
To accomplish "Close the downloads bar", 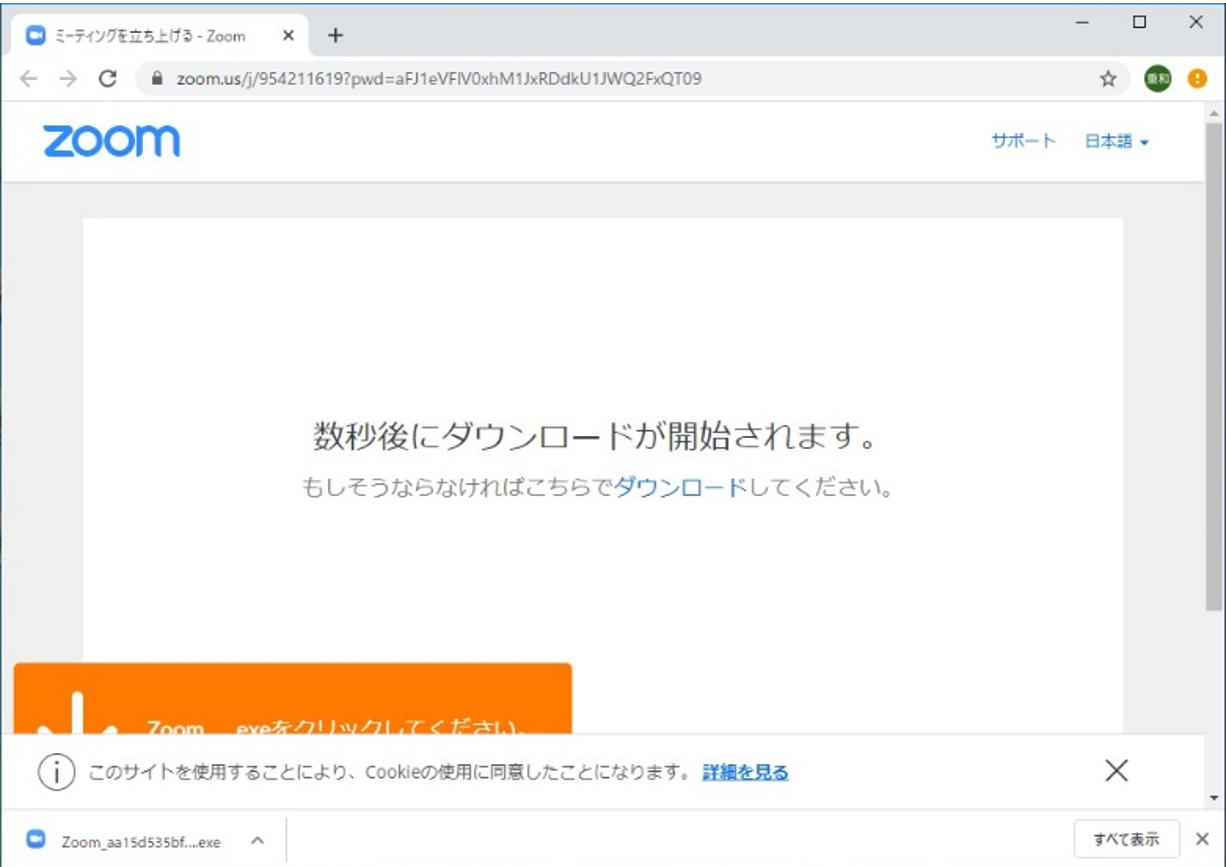I will 1203,840.
